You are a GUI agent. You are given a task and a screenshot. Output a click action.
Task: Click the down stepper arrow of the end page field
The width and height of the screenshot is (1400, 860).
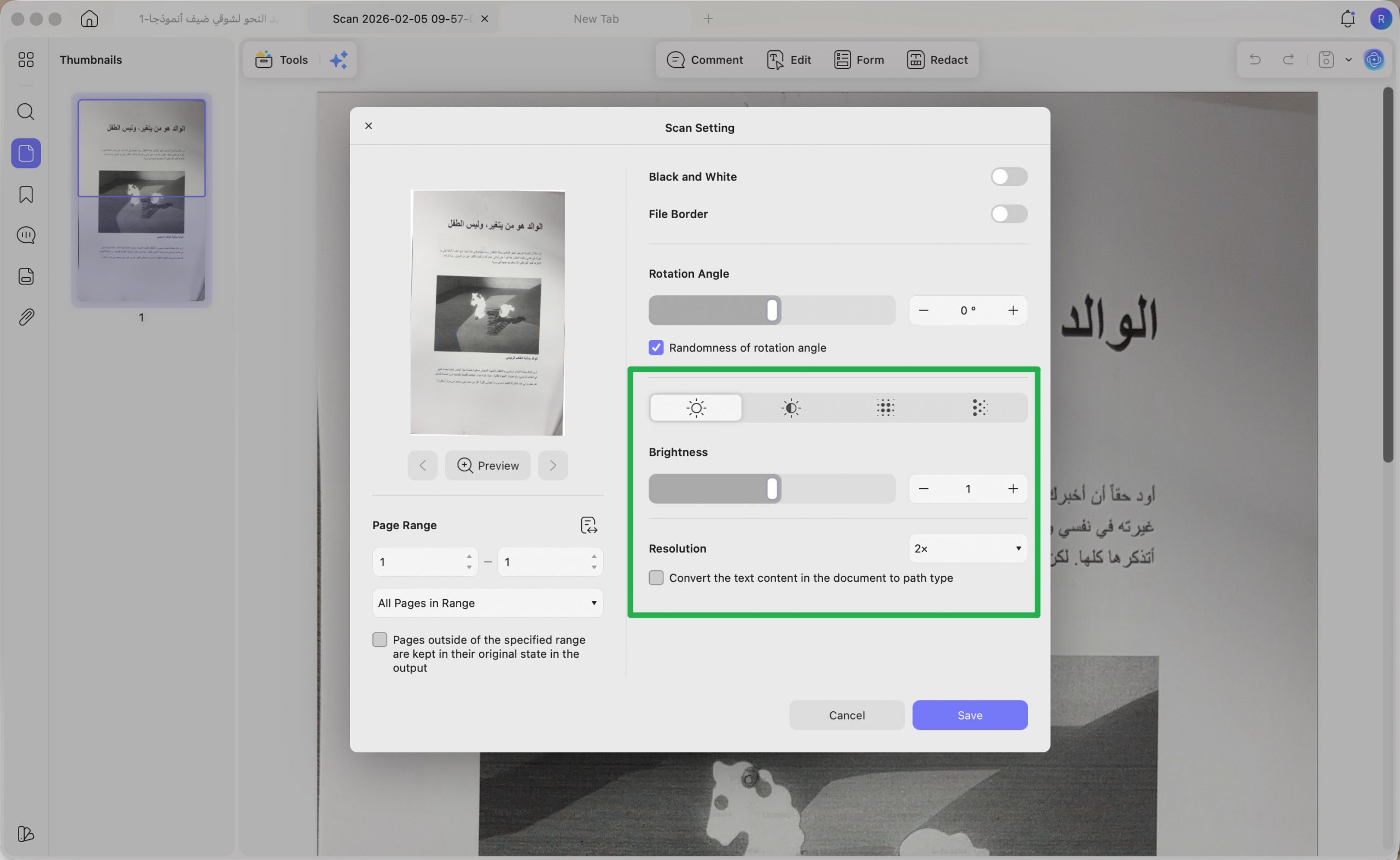(594, 568)
